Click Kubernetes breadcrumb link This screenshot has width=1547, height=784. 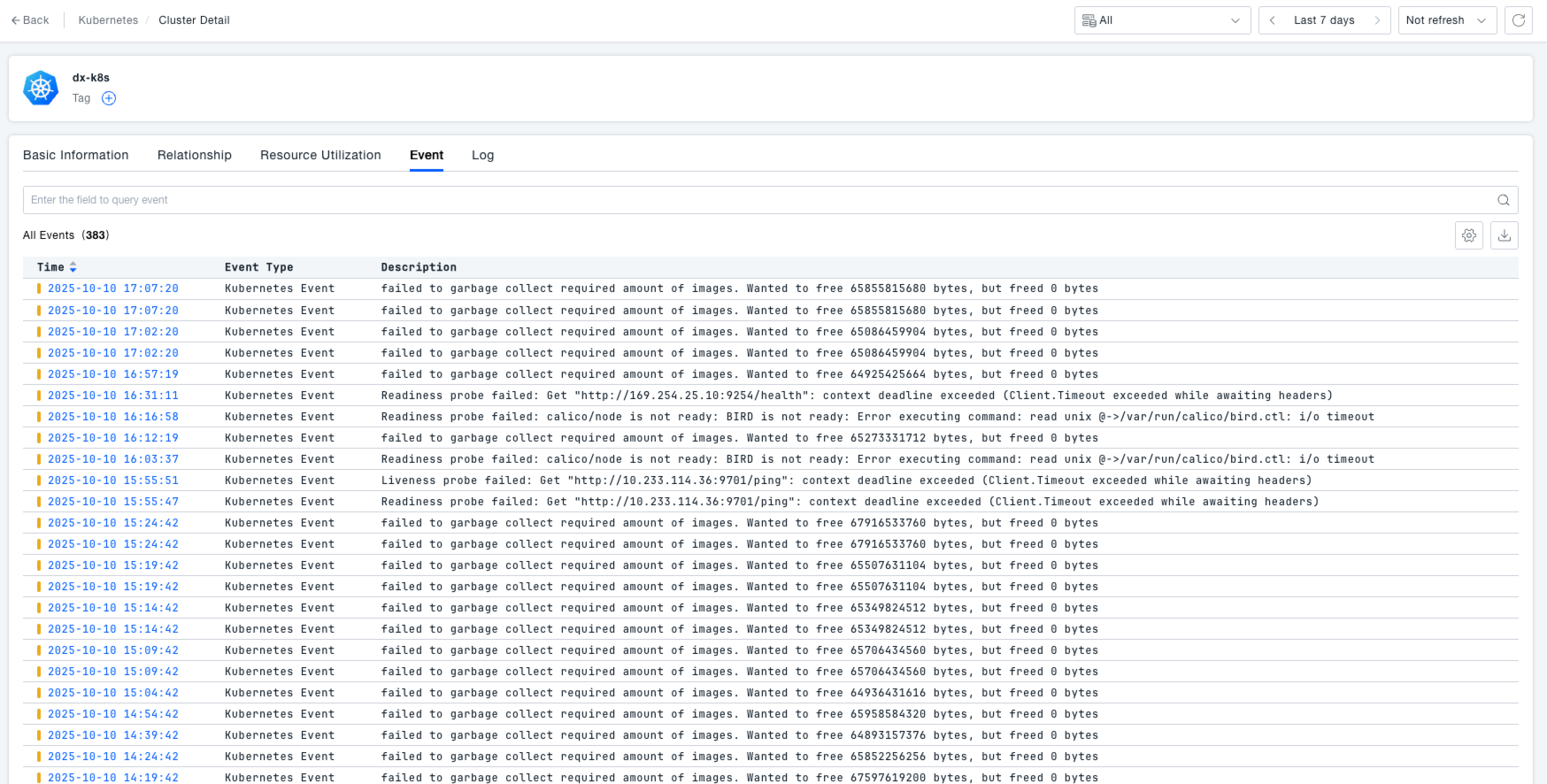coord(108,20)
